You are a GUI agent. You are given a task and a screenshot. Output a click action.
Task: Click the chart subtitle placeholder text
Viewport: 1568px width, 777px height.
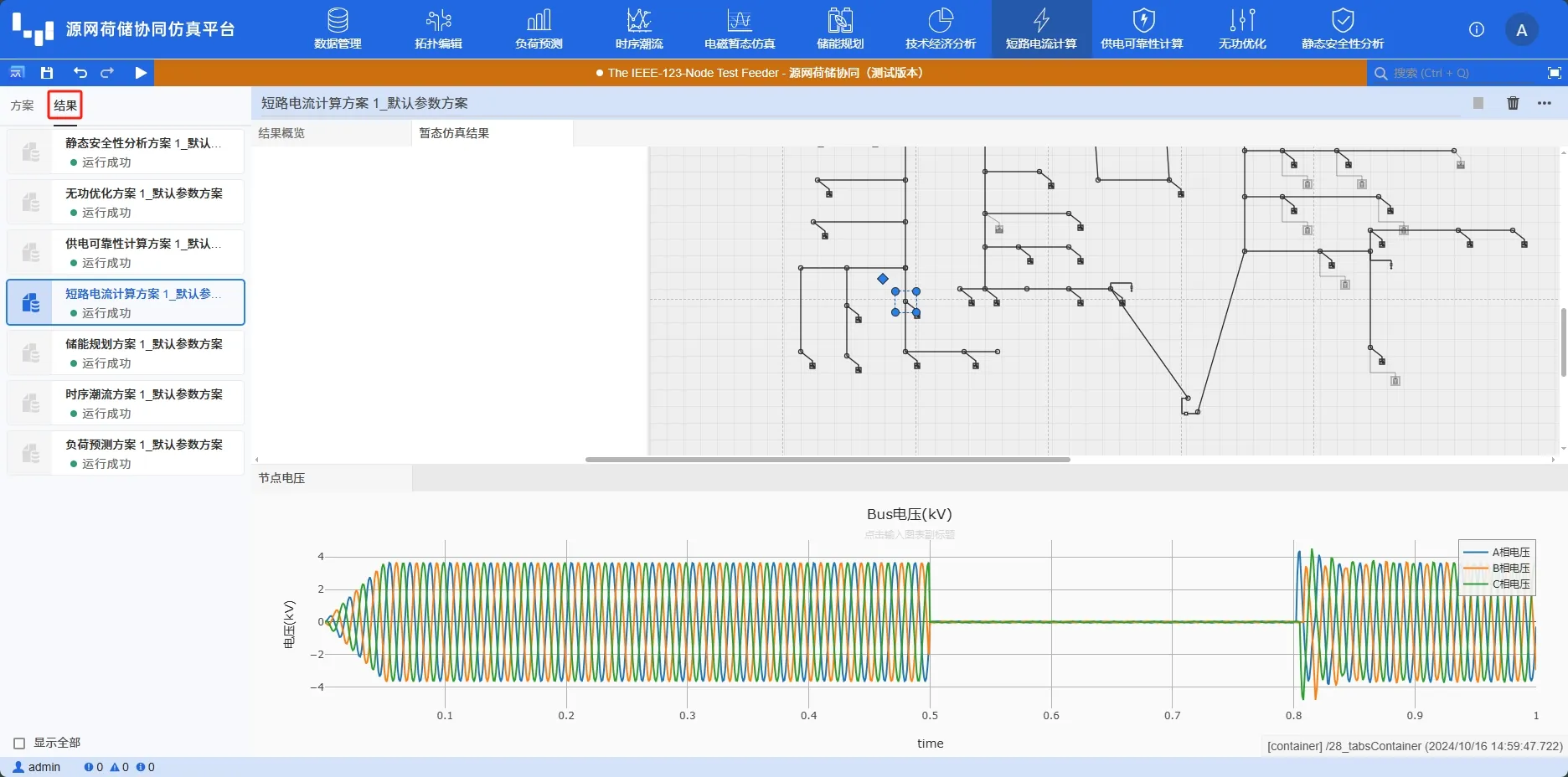coord(910,534)
